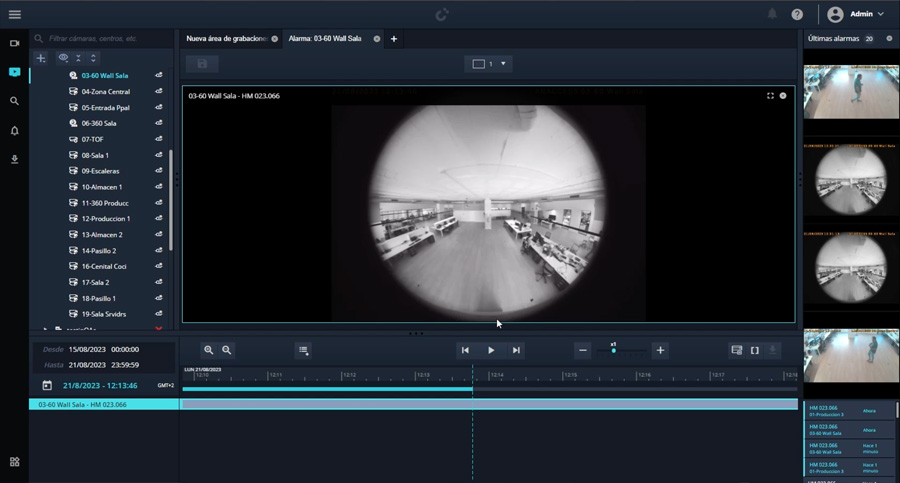Toggle the stream icon next to 04-Zona Central
The width and height of the screenshot is (900, 483).
(158, 92)
